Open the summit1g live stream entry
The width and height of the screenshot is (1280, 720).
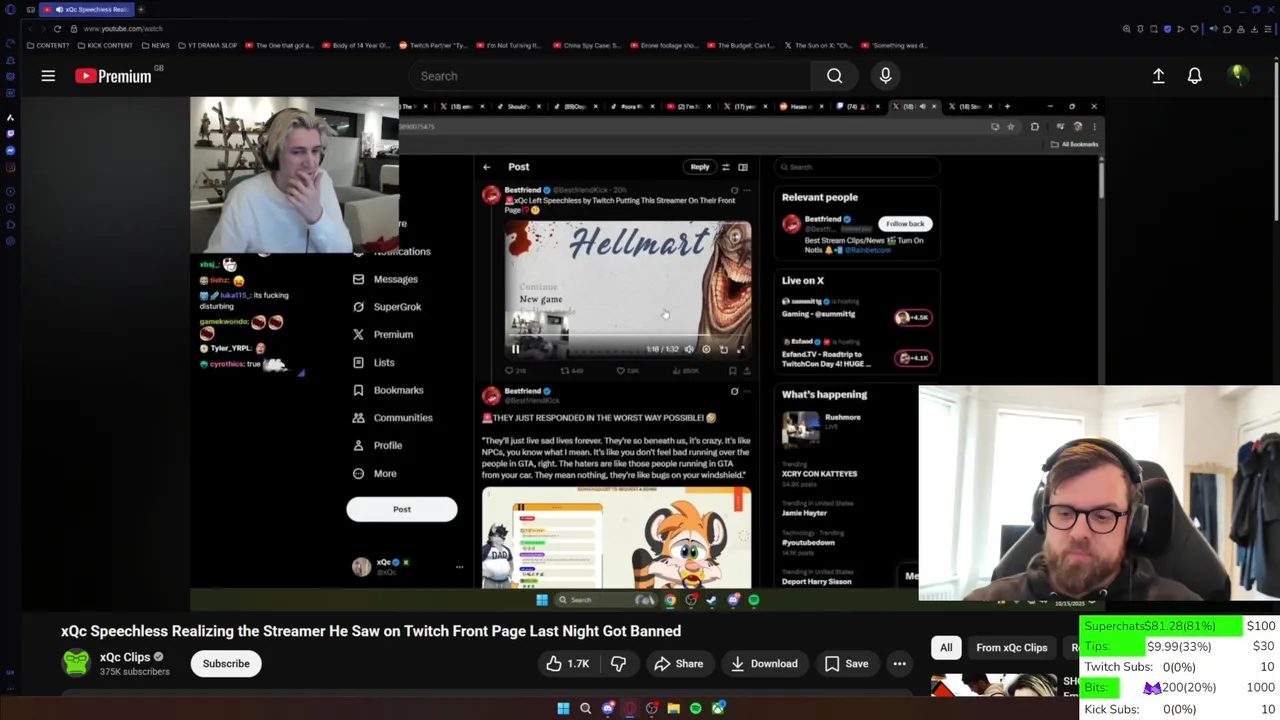pos(857,307)
